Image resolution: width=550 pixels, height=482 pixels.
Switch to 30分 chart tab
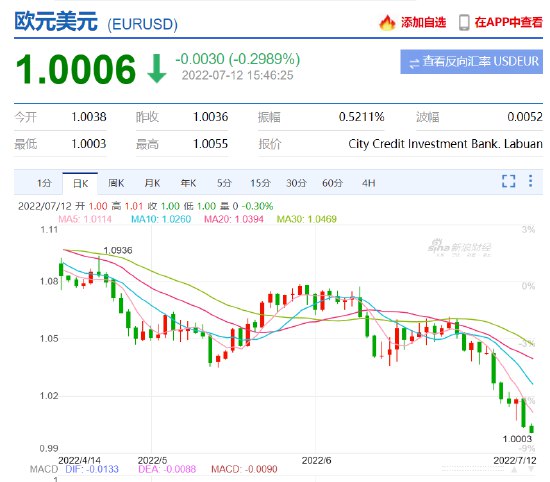[296, 183]
